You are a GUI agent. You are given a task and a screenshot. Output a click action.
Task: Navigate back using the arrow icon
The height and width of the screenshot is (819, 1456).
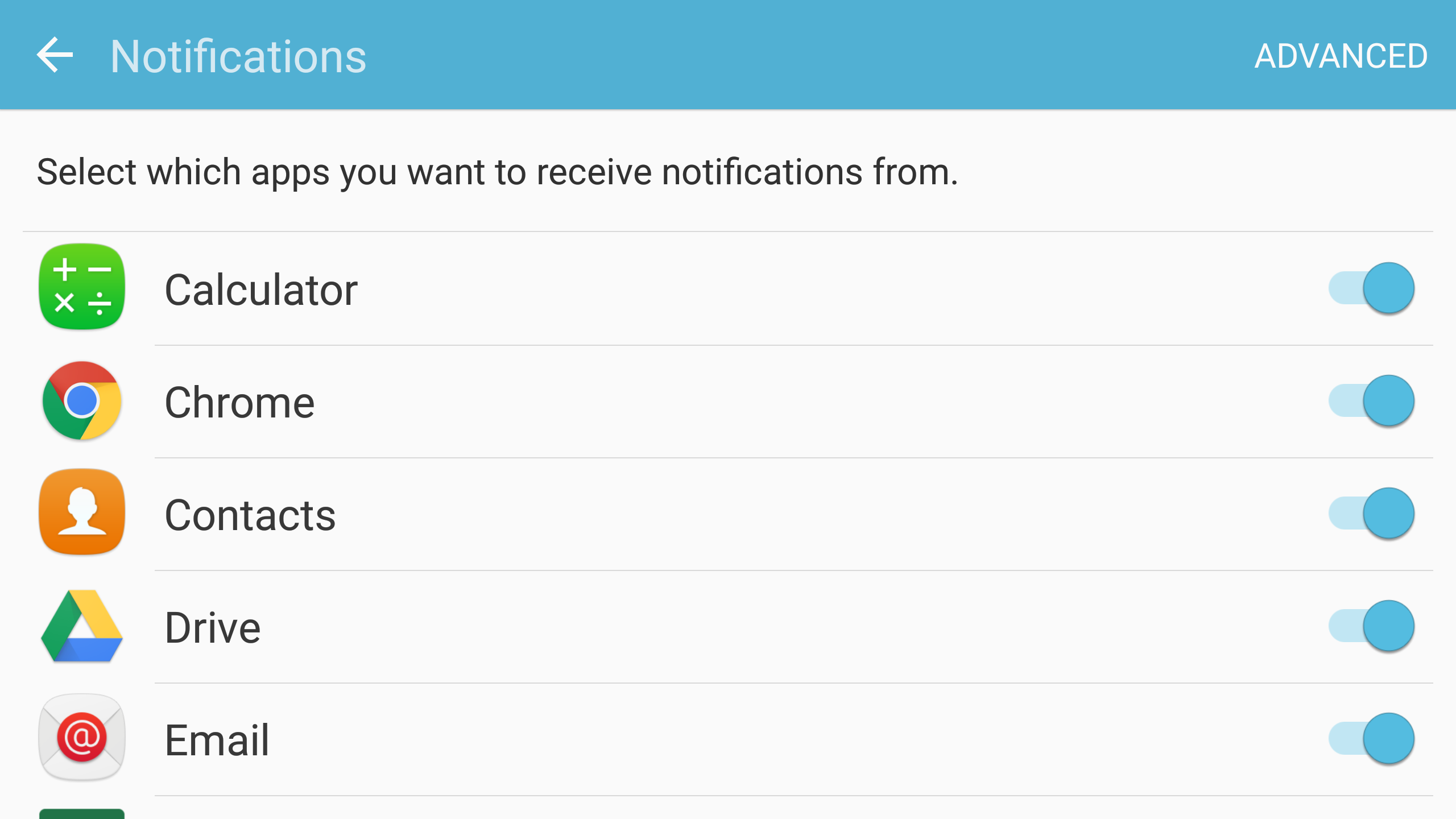coord(56,55)
